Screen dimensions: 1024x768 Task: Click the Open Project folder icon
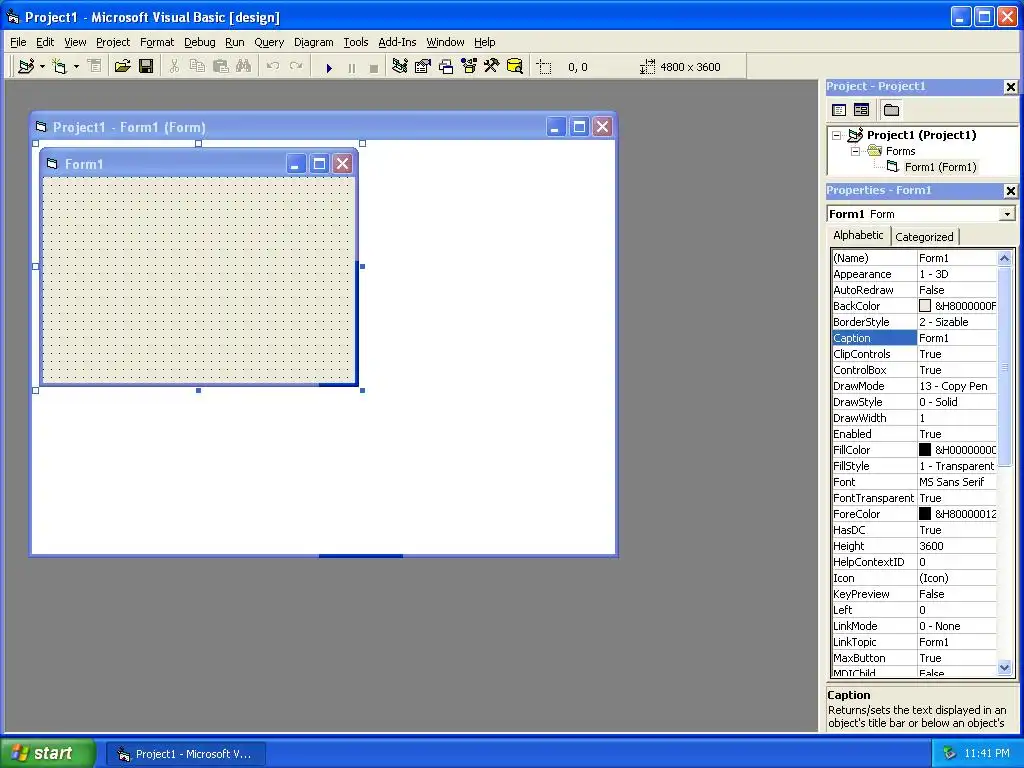122,66
